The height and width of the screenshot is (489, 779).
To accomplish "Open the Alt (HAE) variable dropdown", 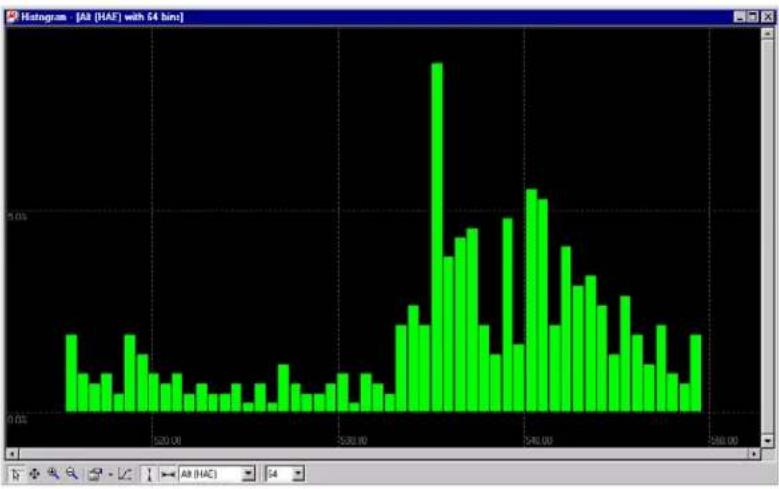I will tap(248, 474).
